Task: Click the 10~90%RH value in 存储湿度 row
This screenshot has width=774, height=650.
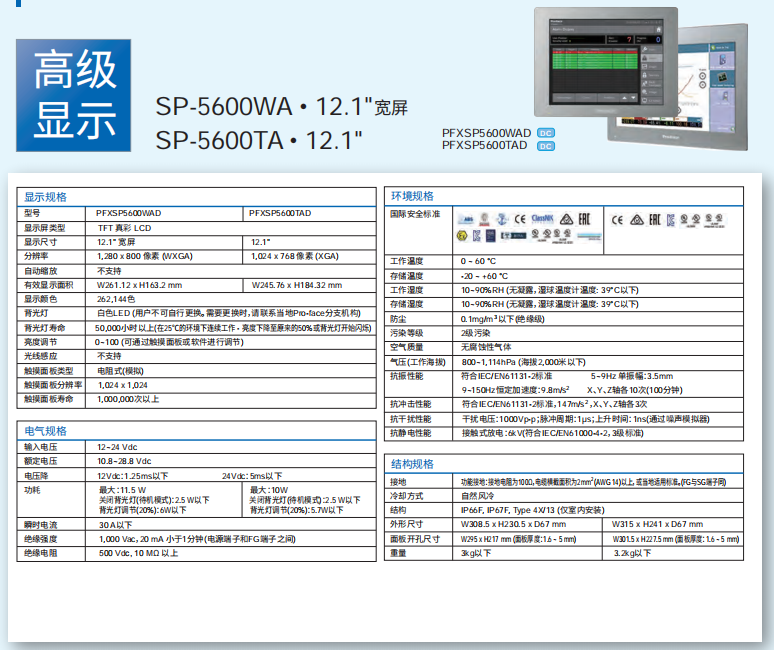Action: click(549, 304)
